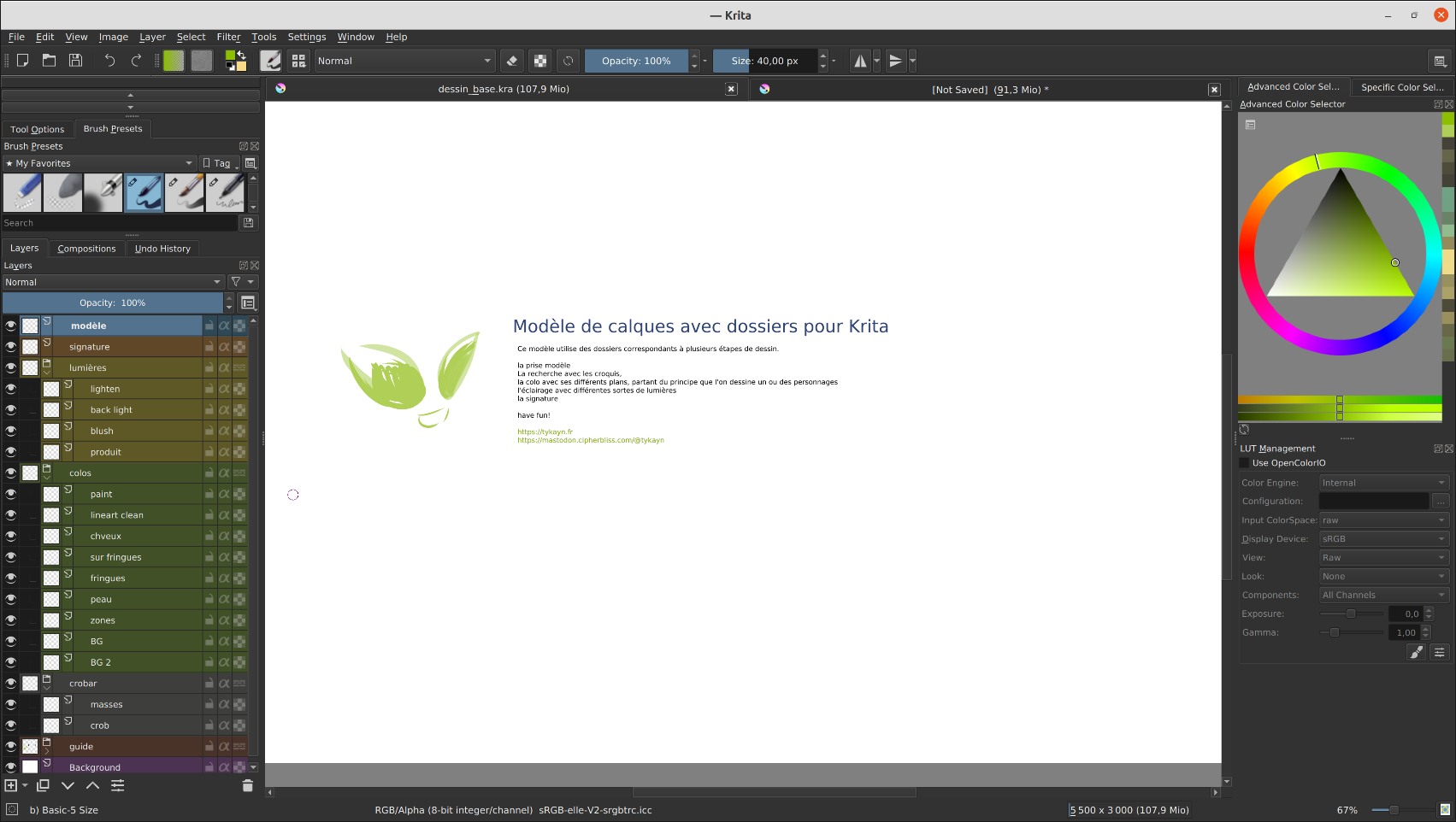Hide the signature layer

pos(11,347)
